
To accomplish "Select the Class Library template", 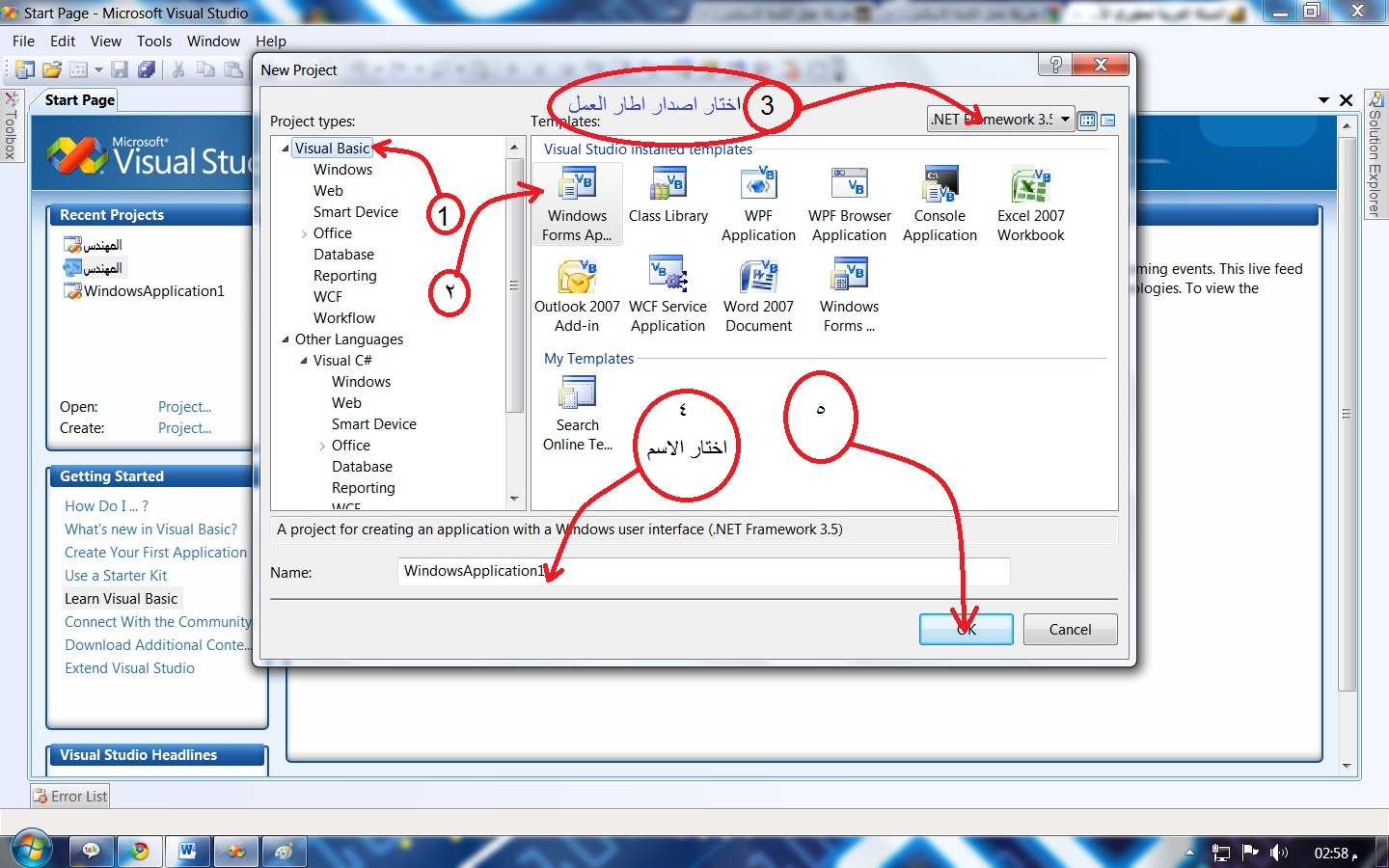I will (x=668, y=196).
